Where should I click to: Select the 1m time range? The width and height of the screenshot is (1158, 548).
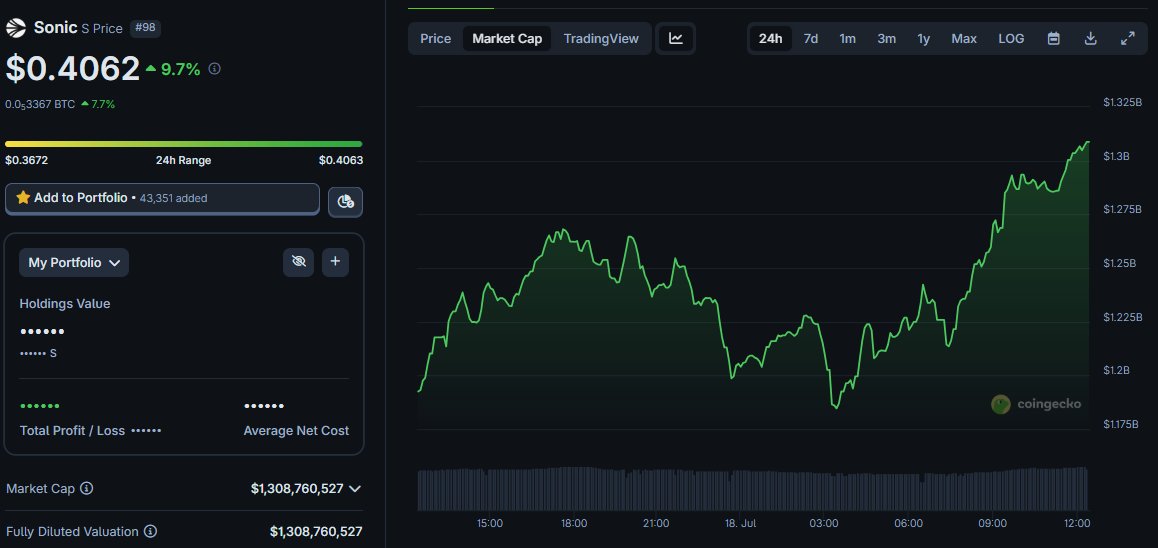point(848,38)
